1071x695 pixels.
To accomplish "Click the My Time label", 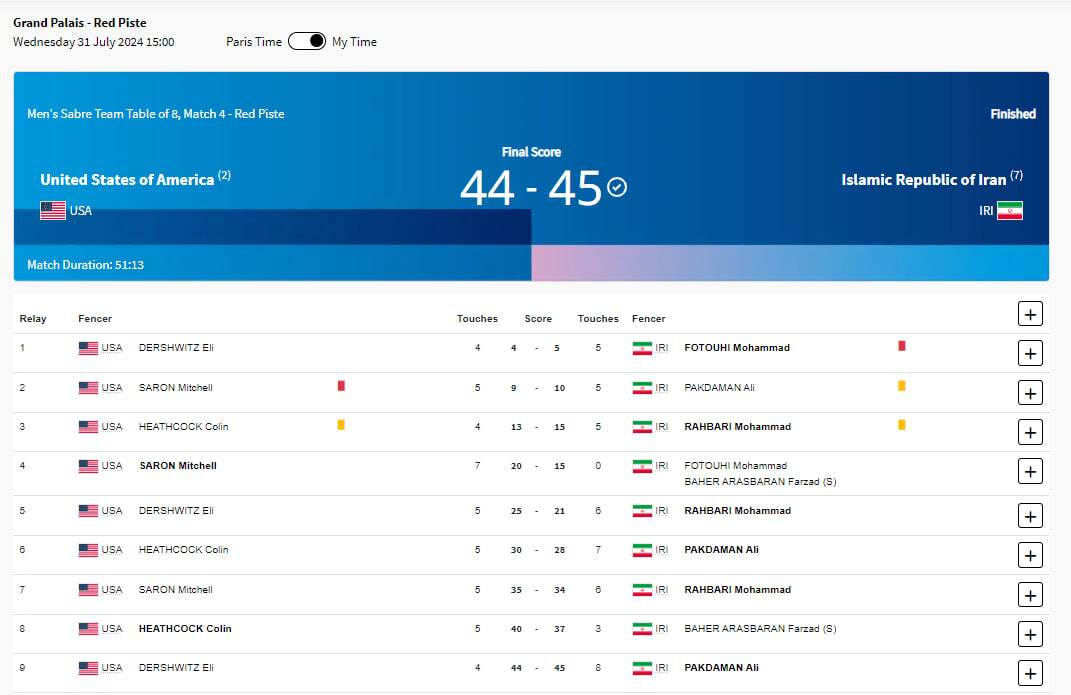I will pyautogui.click(x=354, y=42).
